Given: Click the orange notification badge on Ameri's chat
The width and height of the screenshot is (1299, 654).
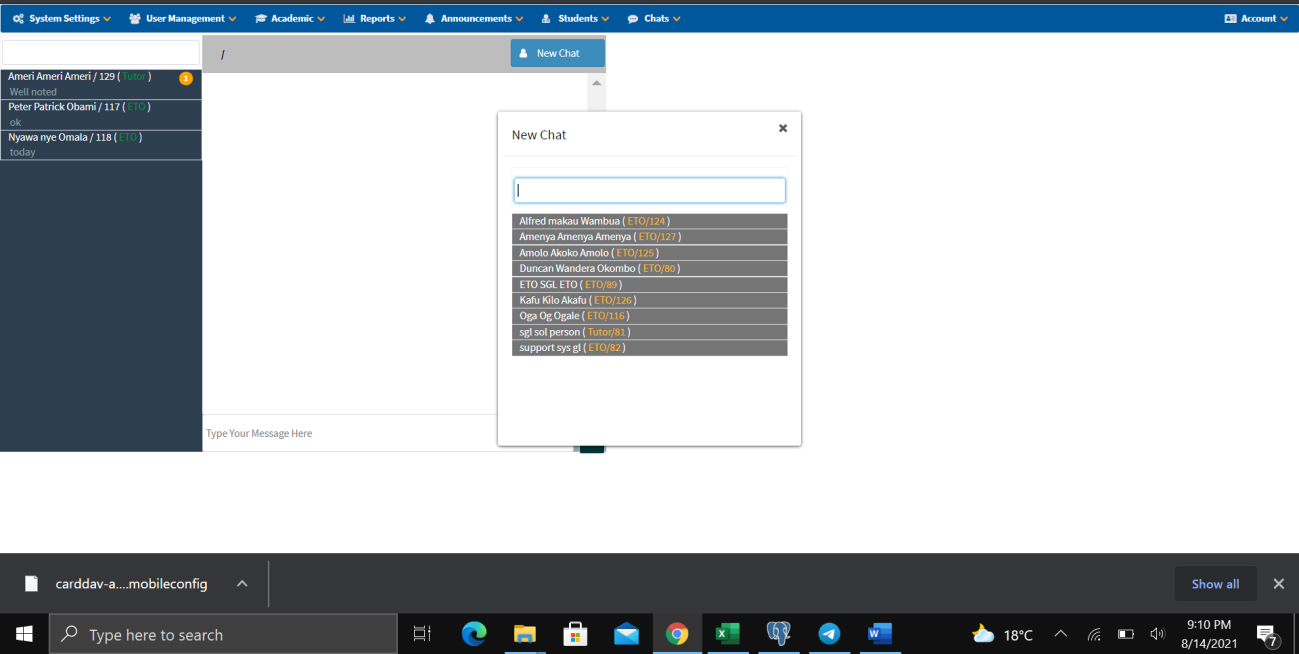Looking at the screenshot, I should click(x=185, y=78).
